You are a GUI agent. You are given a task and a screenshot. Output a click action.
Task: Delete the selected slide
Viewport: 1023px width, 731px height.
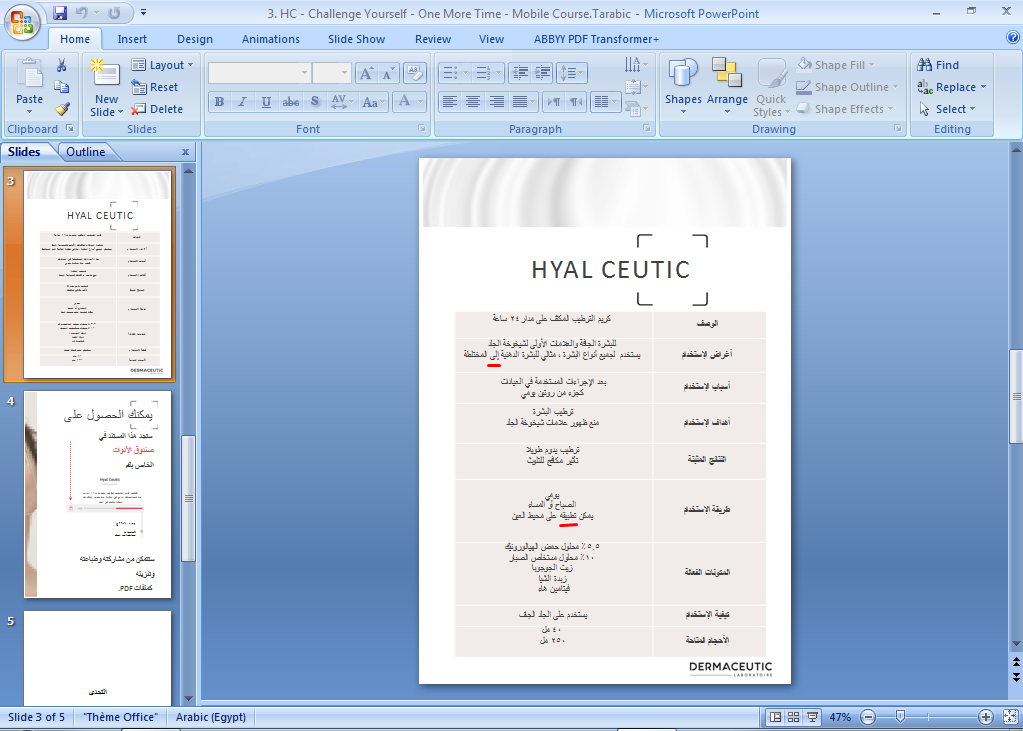pos(157,109)
